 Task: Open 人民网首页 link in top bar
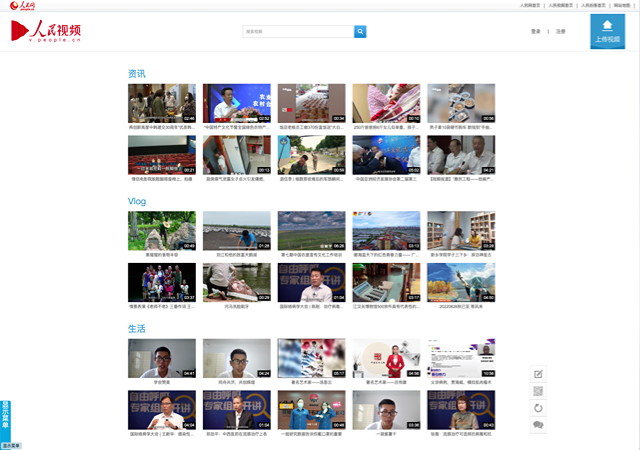click(x=530, y=5)
